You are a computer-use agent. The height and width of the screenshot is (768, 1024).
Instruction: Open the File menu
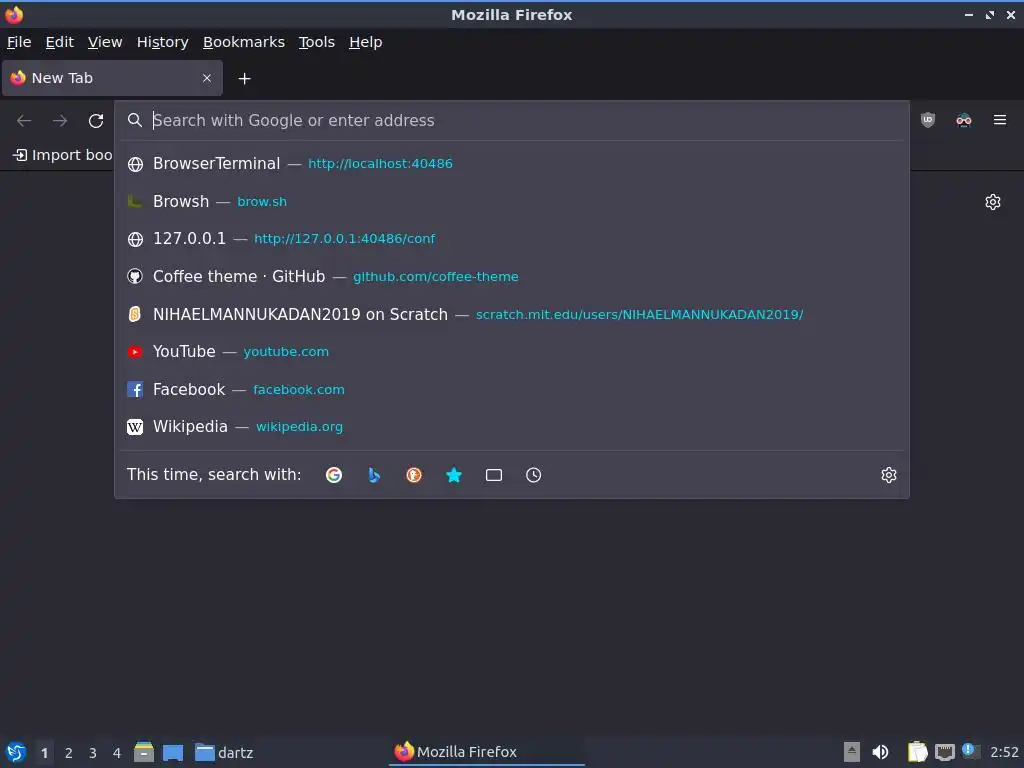click(x=19, y=42)
